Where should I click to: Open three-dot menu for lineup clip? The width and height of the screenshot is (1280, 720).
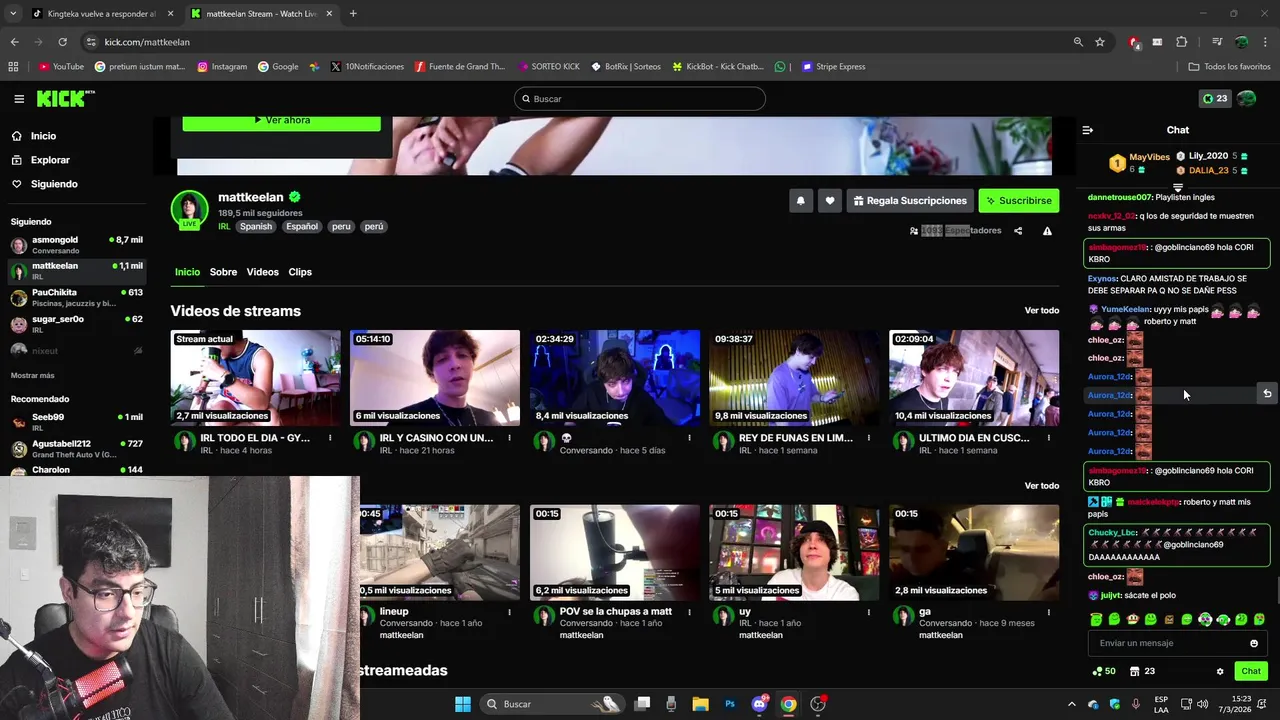(x=509, y=612)
